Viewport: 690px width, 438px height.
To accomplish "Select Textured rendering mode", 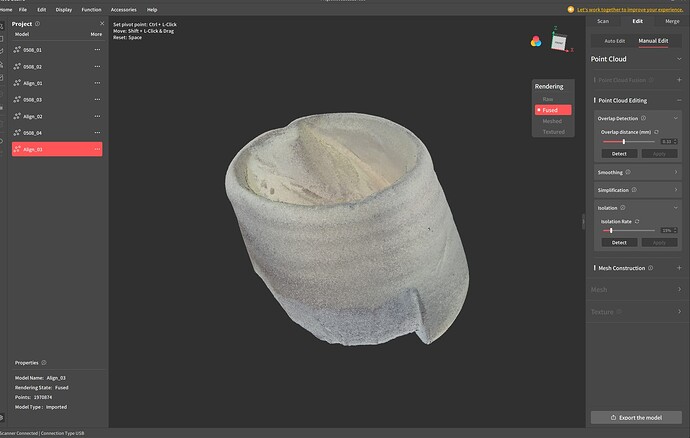I will 553,132.
